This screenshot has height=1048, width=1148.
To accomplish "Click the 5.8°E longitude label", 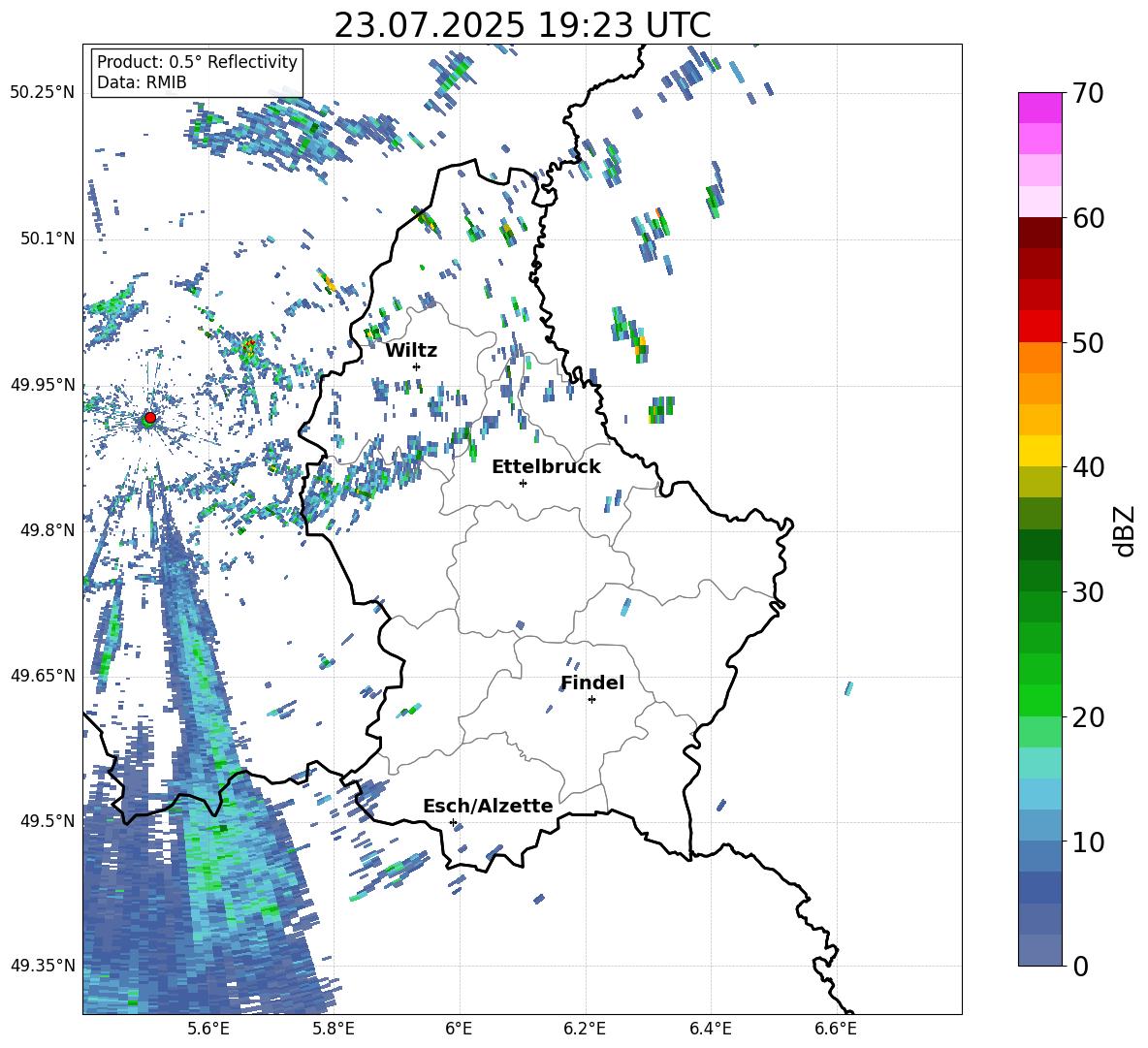I will [334, 1029].
